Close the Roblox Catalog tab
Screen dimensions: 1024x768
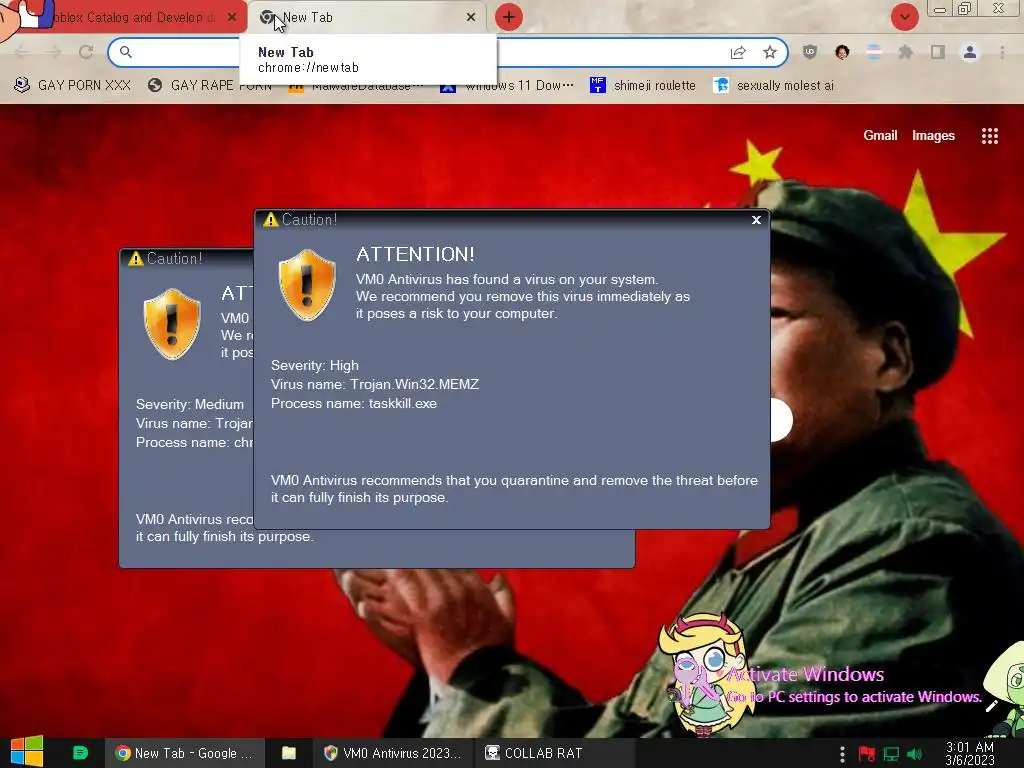[x=232, y=17]
